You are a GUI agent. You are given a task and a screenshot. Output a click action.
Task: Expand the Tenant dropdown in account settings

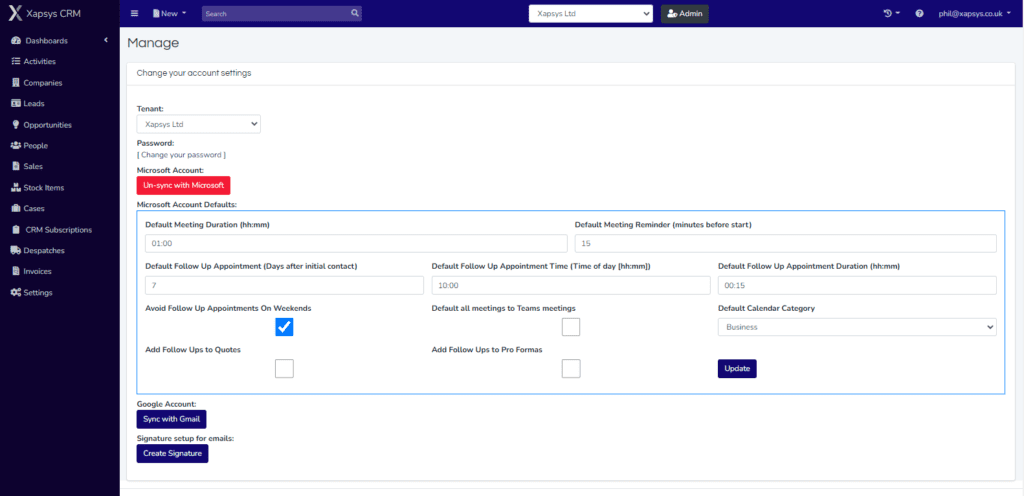click(198, 124)
